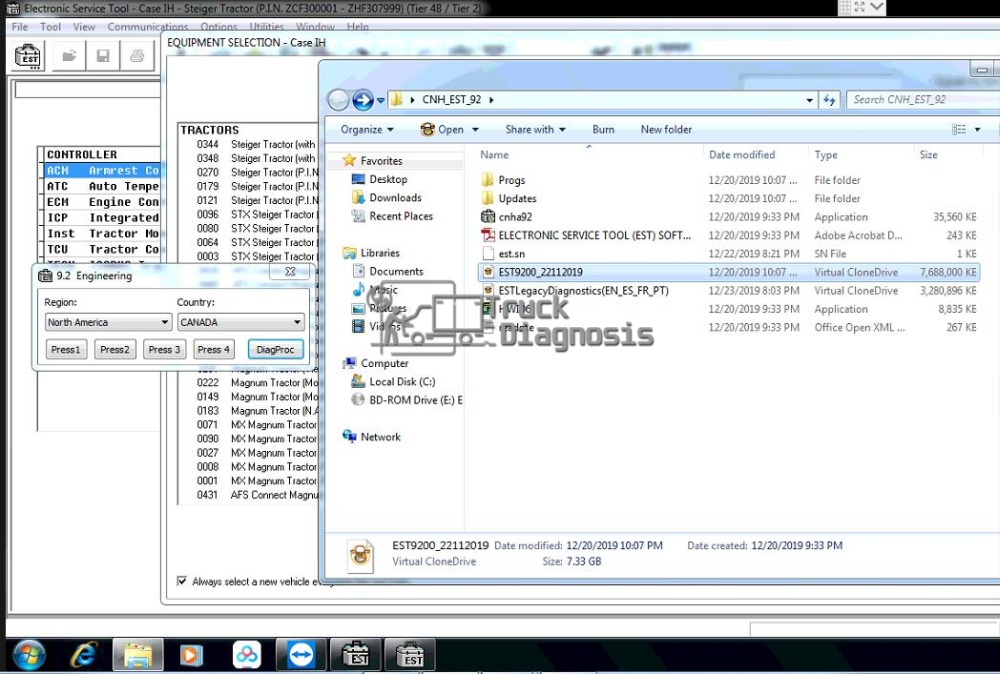Screen dimensions: 1000x674
Task: Click the save diskette toolbar icon
Action: [103, 56]
